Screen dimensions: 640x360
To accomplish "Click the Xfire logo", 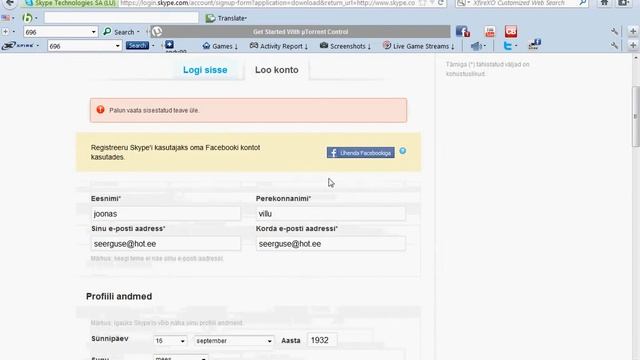I will (18, 46).
